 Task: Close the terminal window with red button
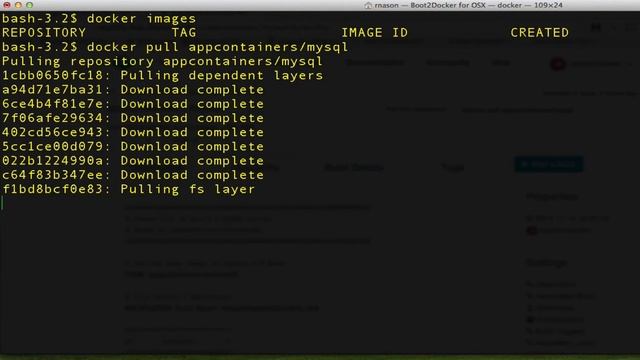[x=7, y=5]
